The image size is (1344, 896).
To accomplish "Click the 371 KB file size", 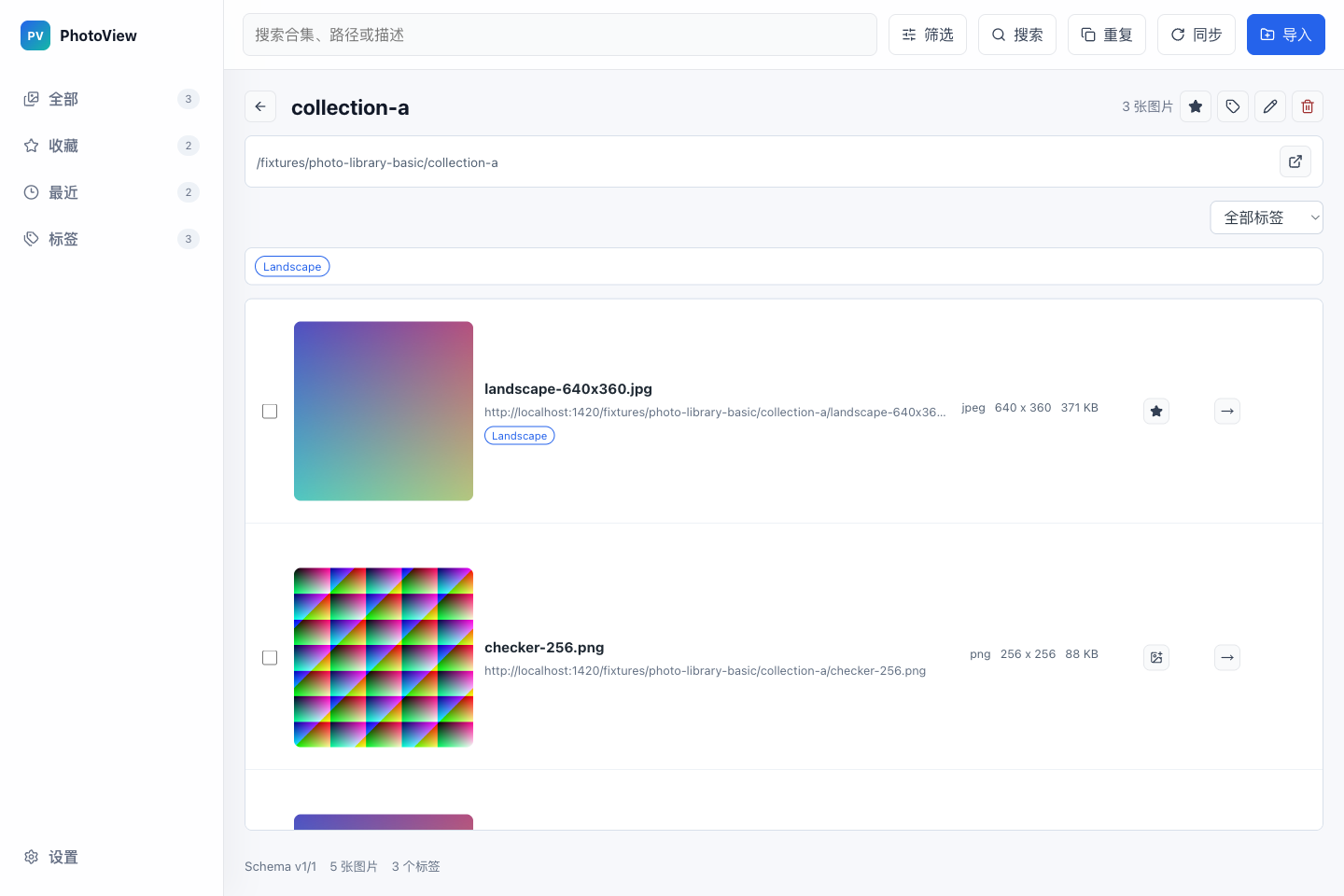I will [x=1080, y=408].
